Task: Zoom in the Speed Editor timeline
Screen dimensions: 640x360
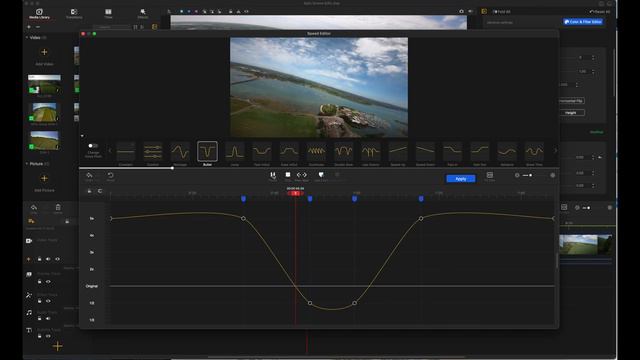Action: coord(553,175)
